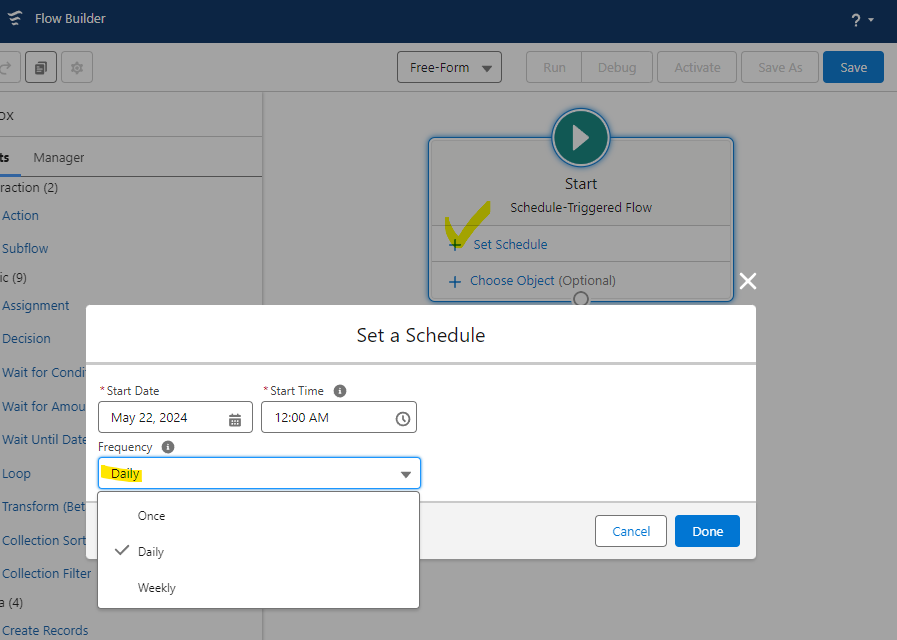897x640 pixels.
Task: Select the Create Records element
Action: pos(45,630)
